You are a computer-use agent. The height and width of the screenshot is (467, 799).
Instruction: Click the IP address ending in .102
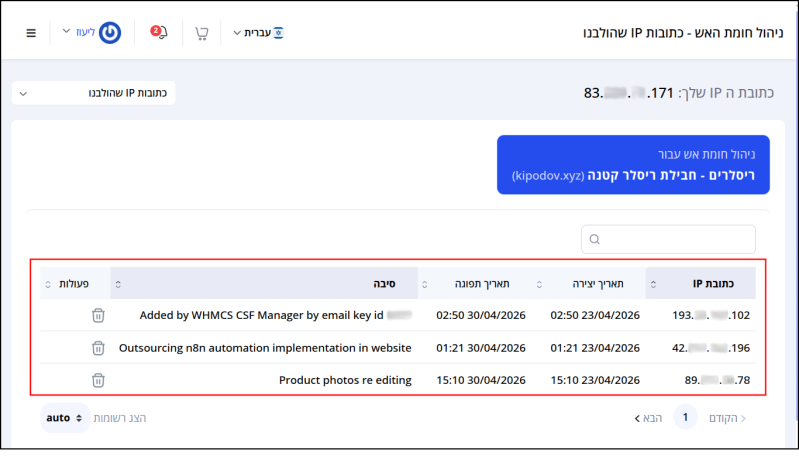[711, 315]
